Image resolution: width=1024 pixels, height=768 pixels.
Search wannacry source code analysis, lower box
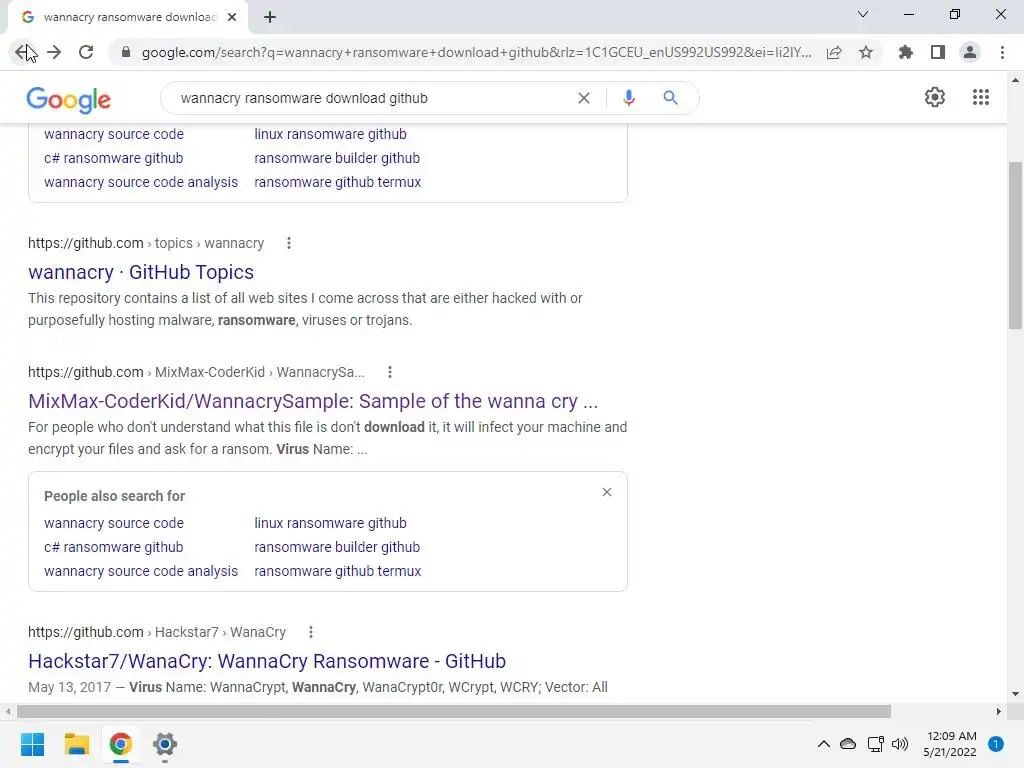tap(141, 571)
